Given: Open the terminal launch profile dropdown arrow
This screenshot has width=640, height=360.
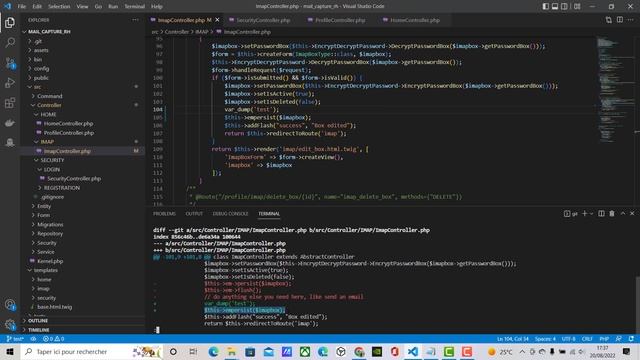Looking at the screenshot, I should pos(591,213).
